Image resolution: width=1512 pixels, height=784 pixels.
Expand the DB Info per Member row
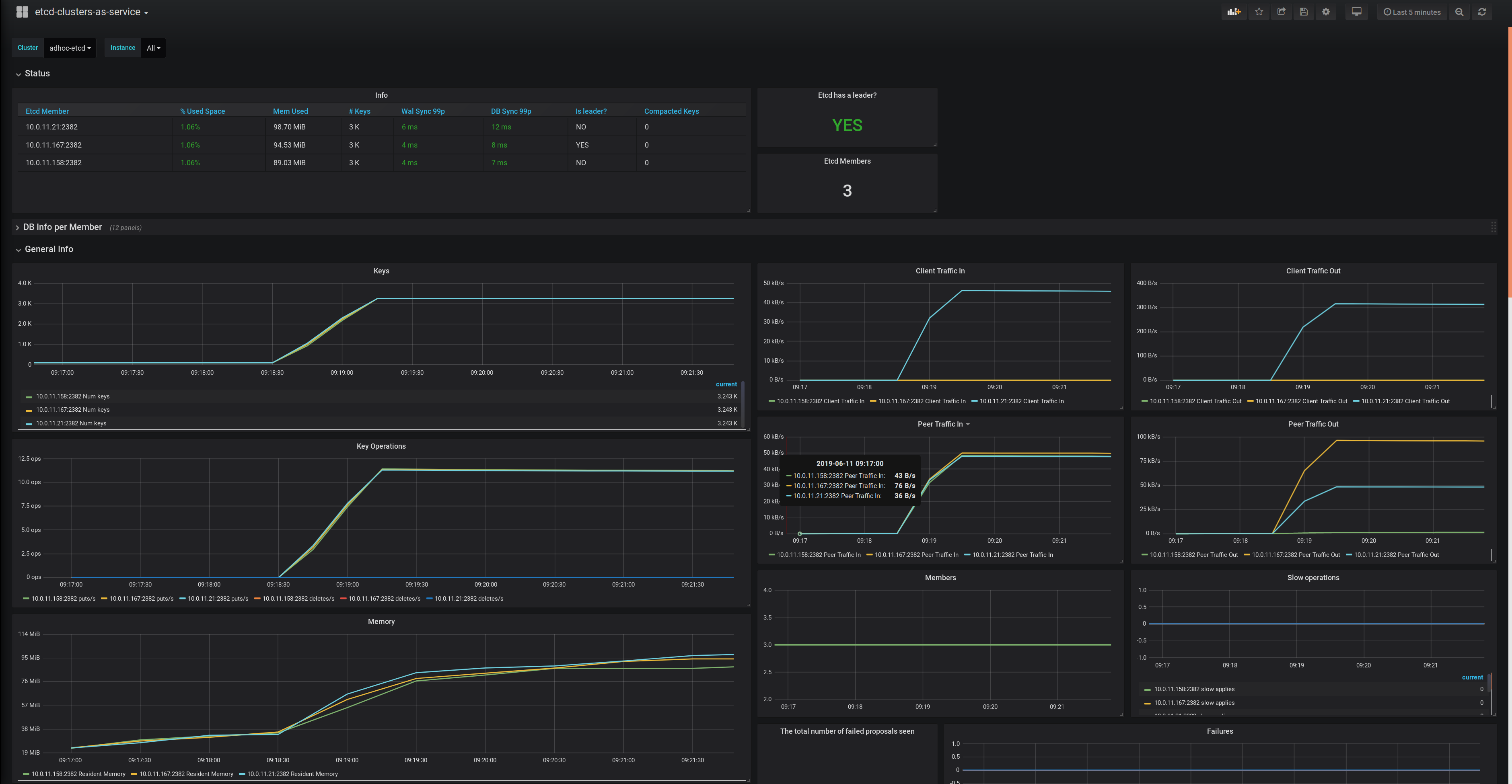pyautogui.click(x=62, y=227)
